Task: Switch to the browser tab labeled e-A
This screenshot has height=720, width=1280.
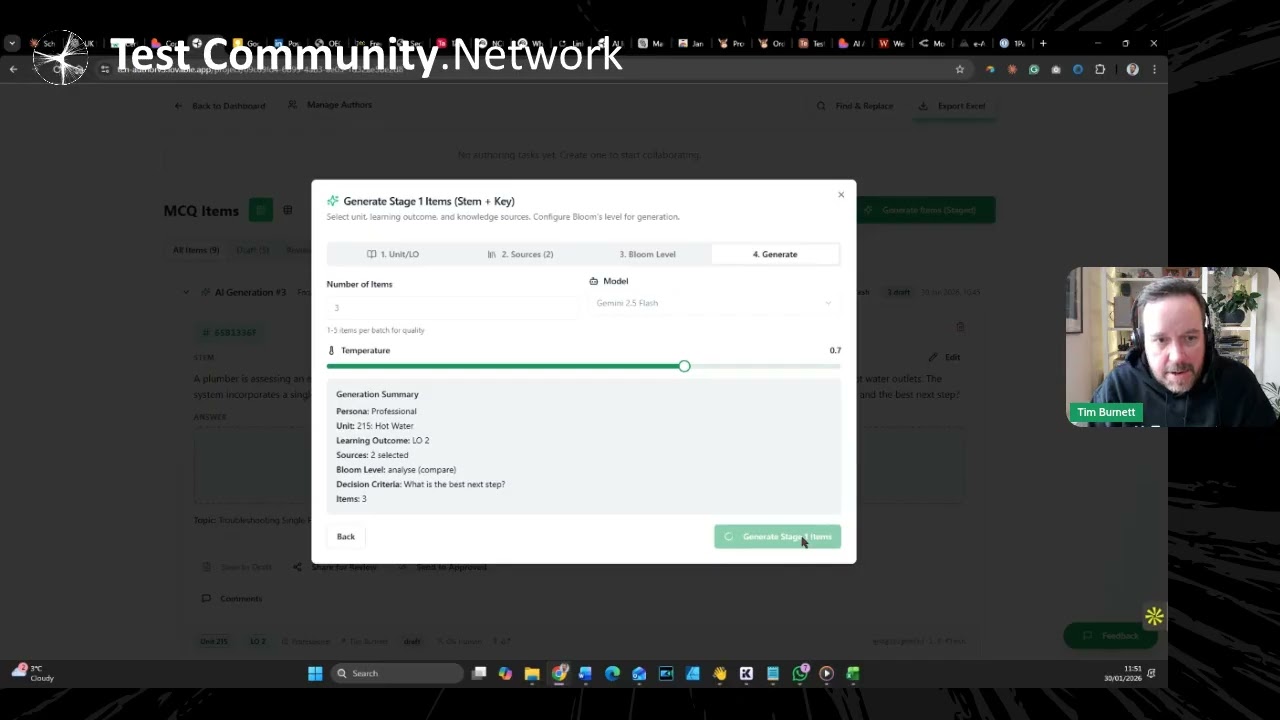Action: click(x=971, y=44)
